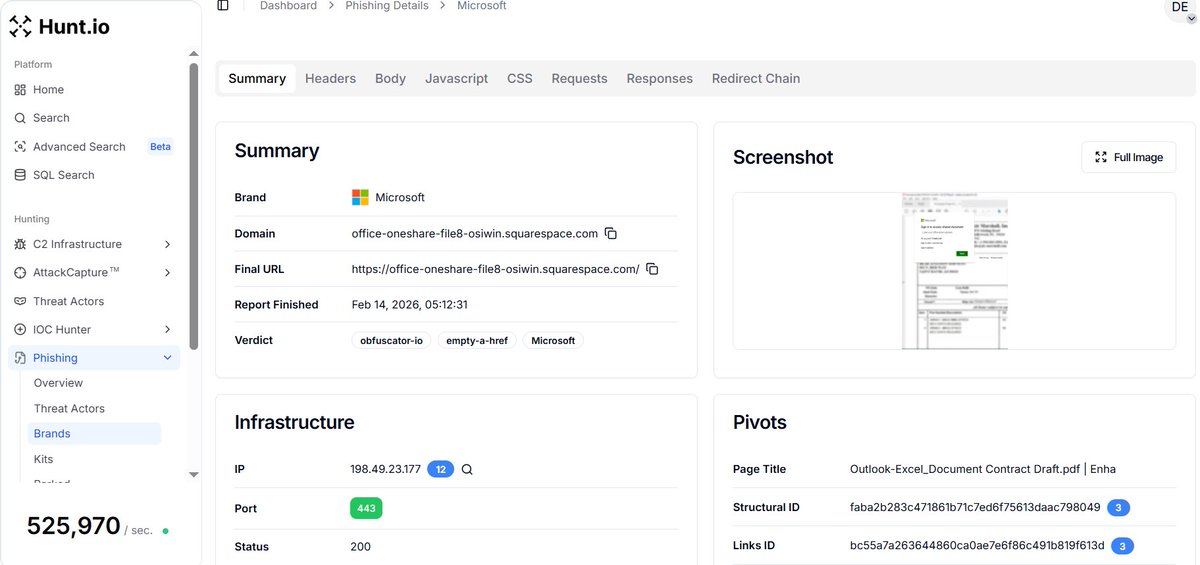The image size is (1200, 565).
Task: Select Brands under Phishing
Action: point(93,434)
